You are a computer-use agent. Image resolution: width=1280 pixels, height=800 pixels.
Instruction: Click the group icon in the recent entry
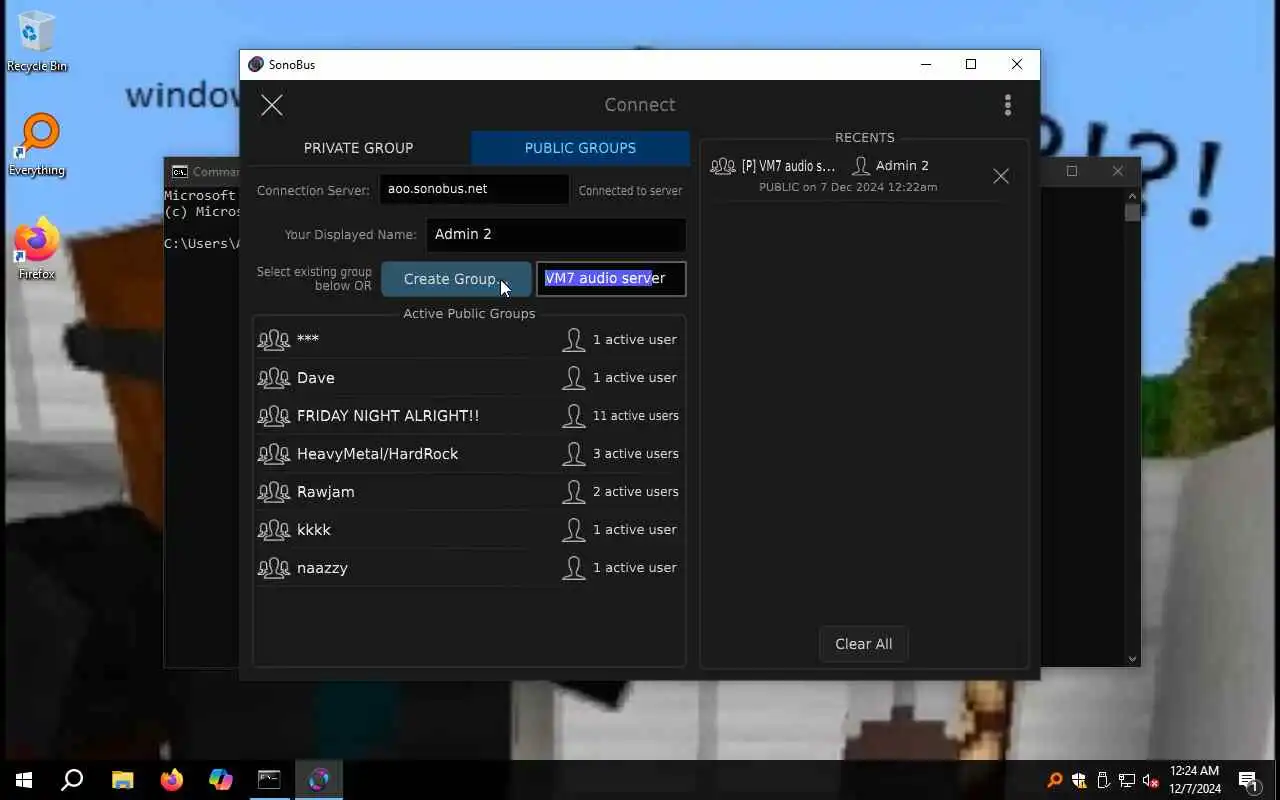pos(723,166)
